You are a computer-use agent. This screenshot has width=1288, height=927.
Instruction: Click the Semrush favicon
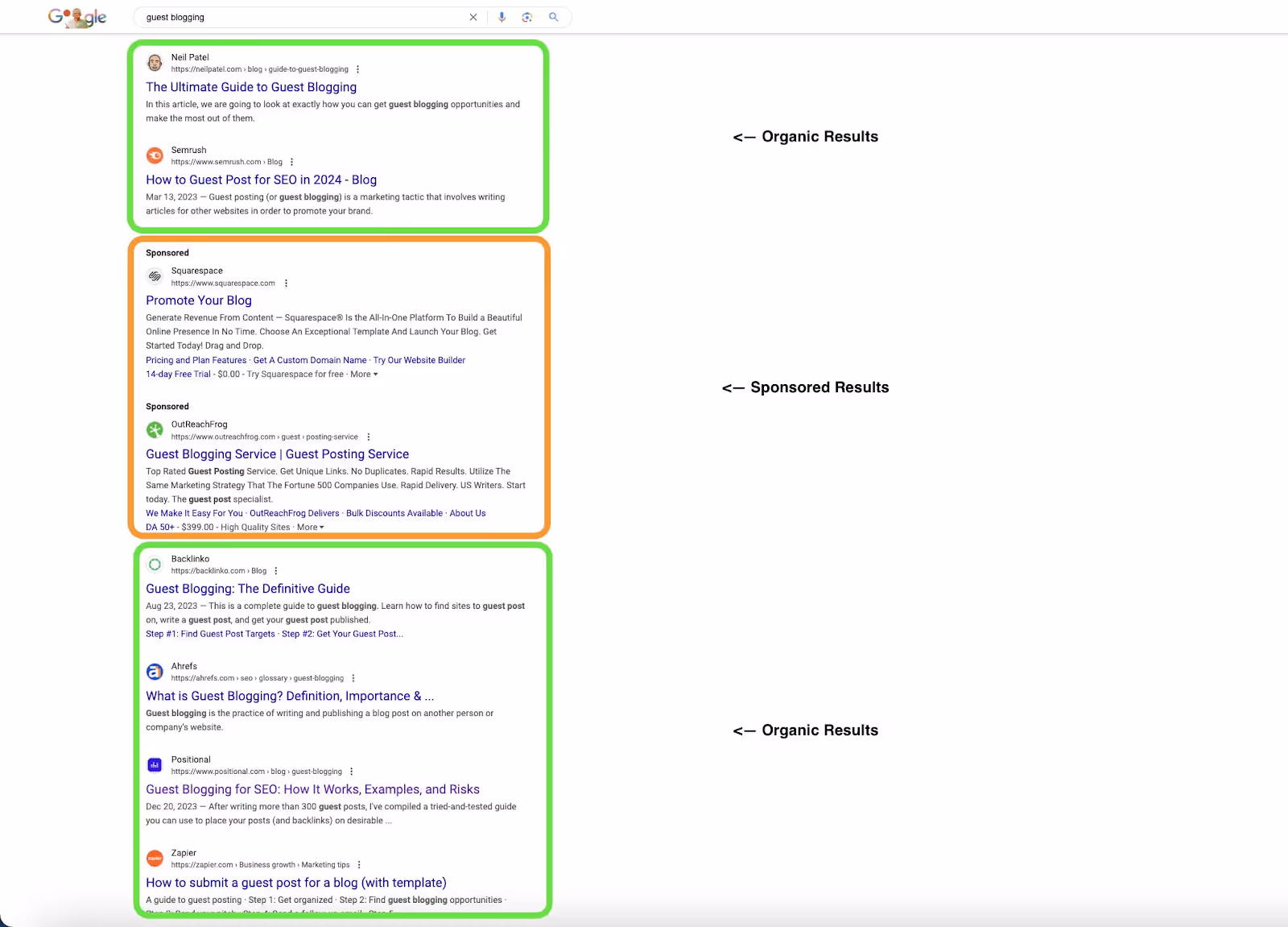point(155,155)
